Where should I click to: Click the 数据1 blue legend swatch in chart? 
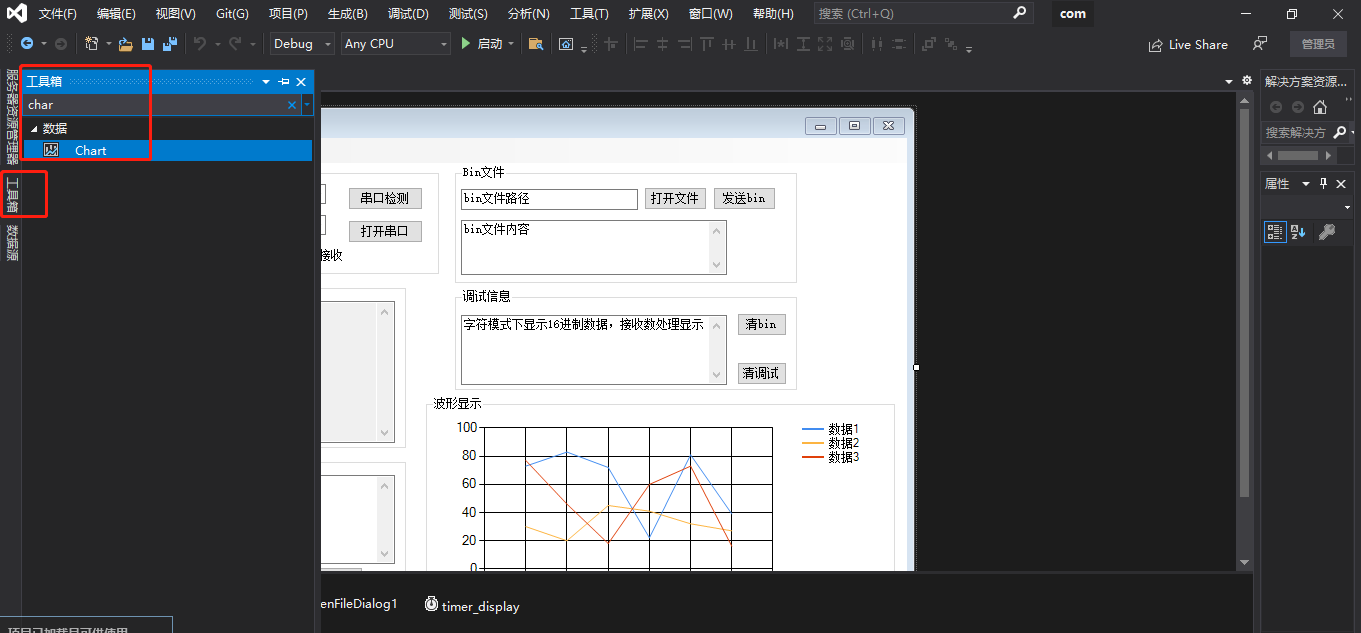[813, 429]
